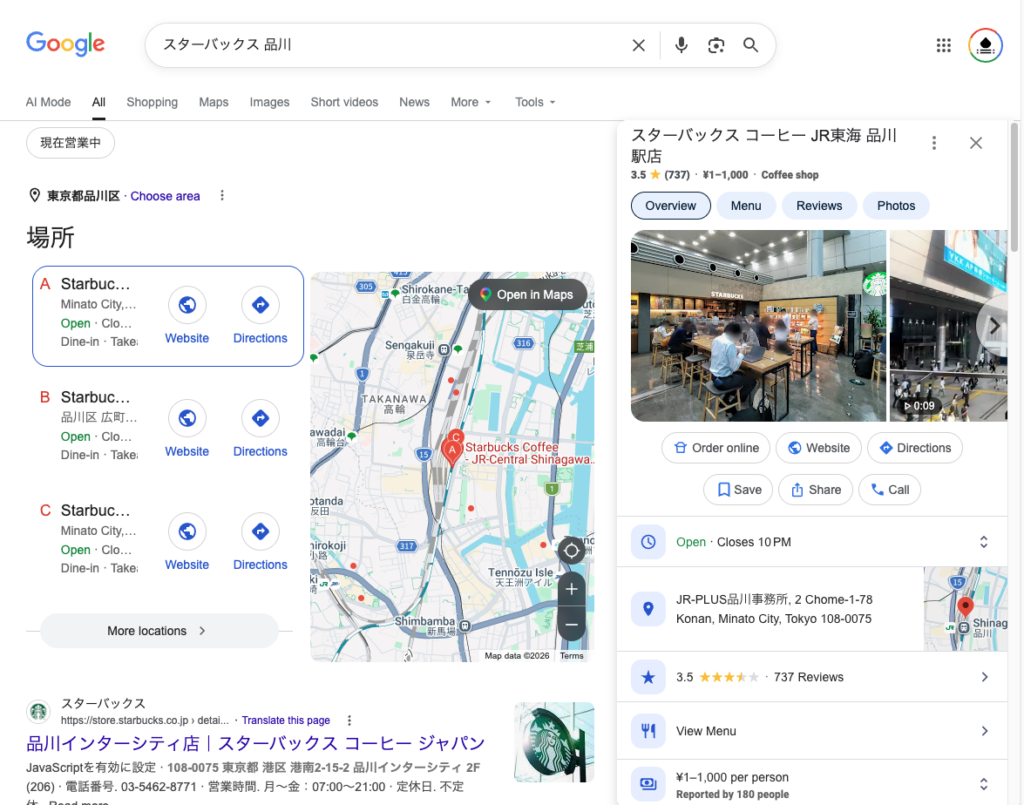
Task: Expand the opening hours section
Action: pos(983,542)
